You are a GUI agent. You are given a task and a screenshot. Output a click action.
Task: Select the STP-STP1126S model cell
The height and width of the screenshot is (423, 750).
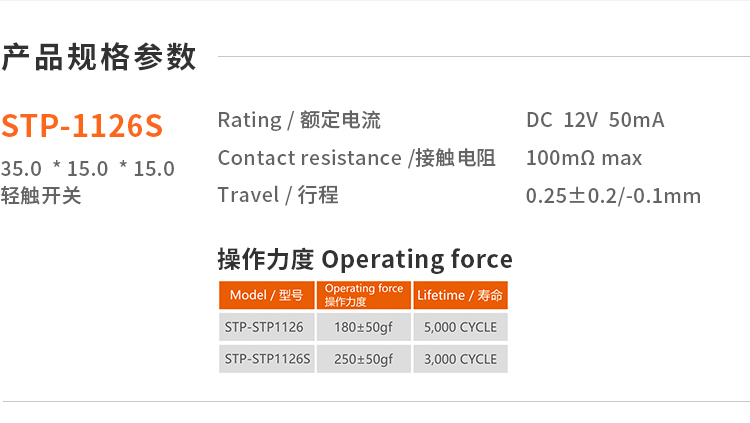[267, 359]
